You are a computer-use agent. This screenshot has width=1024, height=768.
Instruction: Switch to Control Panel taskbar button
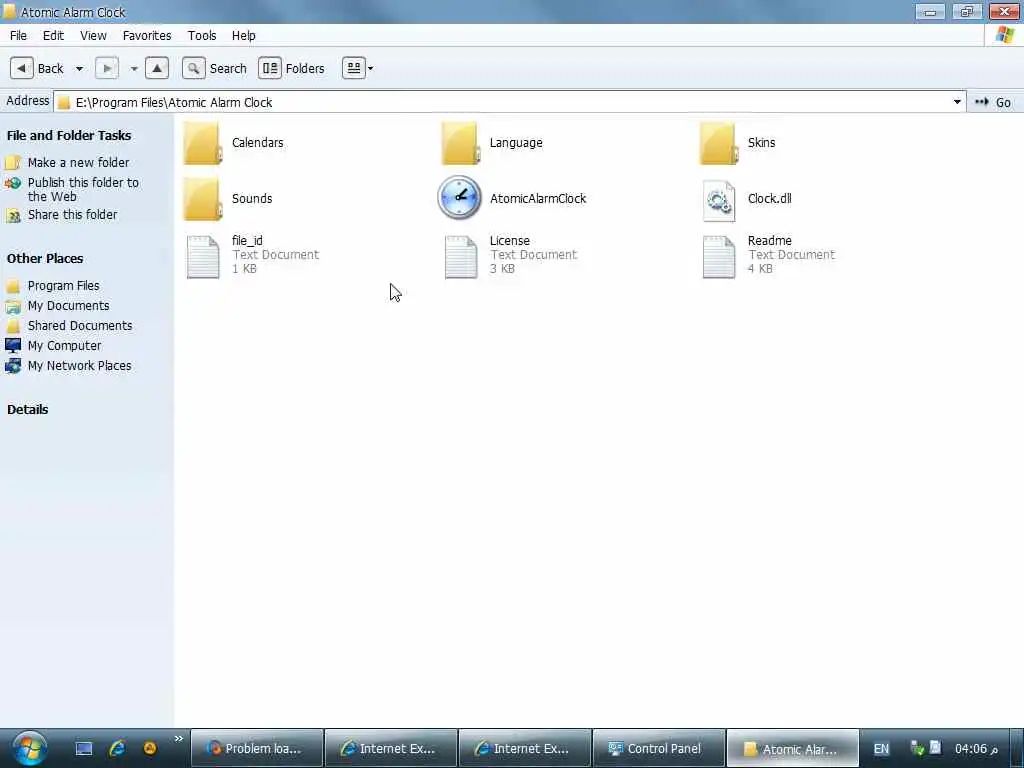pyautogui.click(x=658, y=748)
